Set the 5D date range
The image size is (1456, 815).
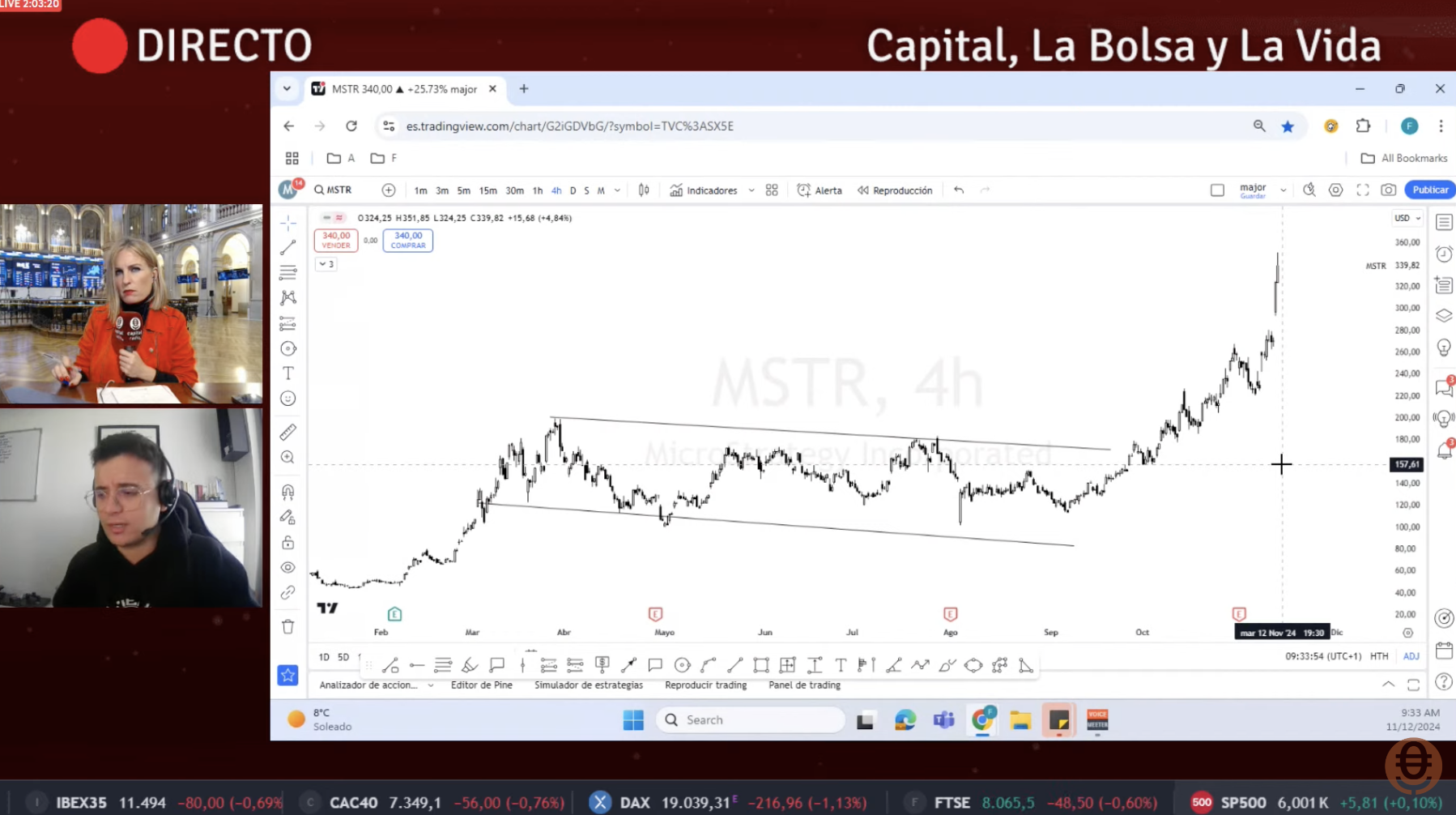point(343,657)
